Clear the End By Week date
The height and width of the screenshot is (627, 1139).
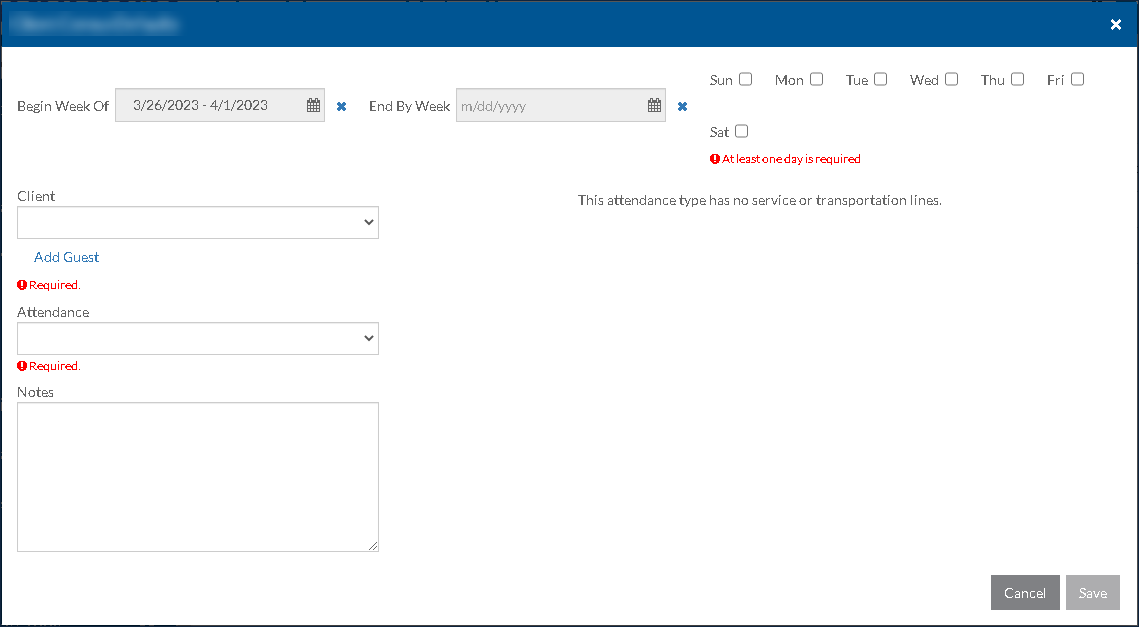coord(682,106)
